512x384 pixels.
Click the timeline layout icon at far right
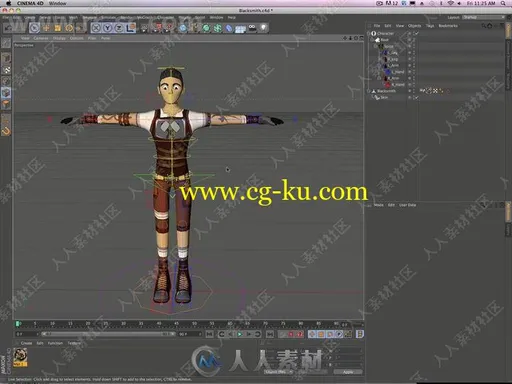pos(359,334)
